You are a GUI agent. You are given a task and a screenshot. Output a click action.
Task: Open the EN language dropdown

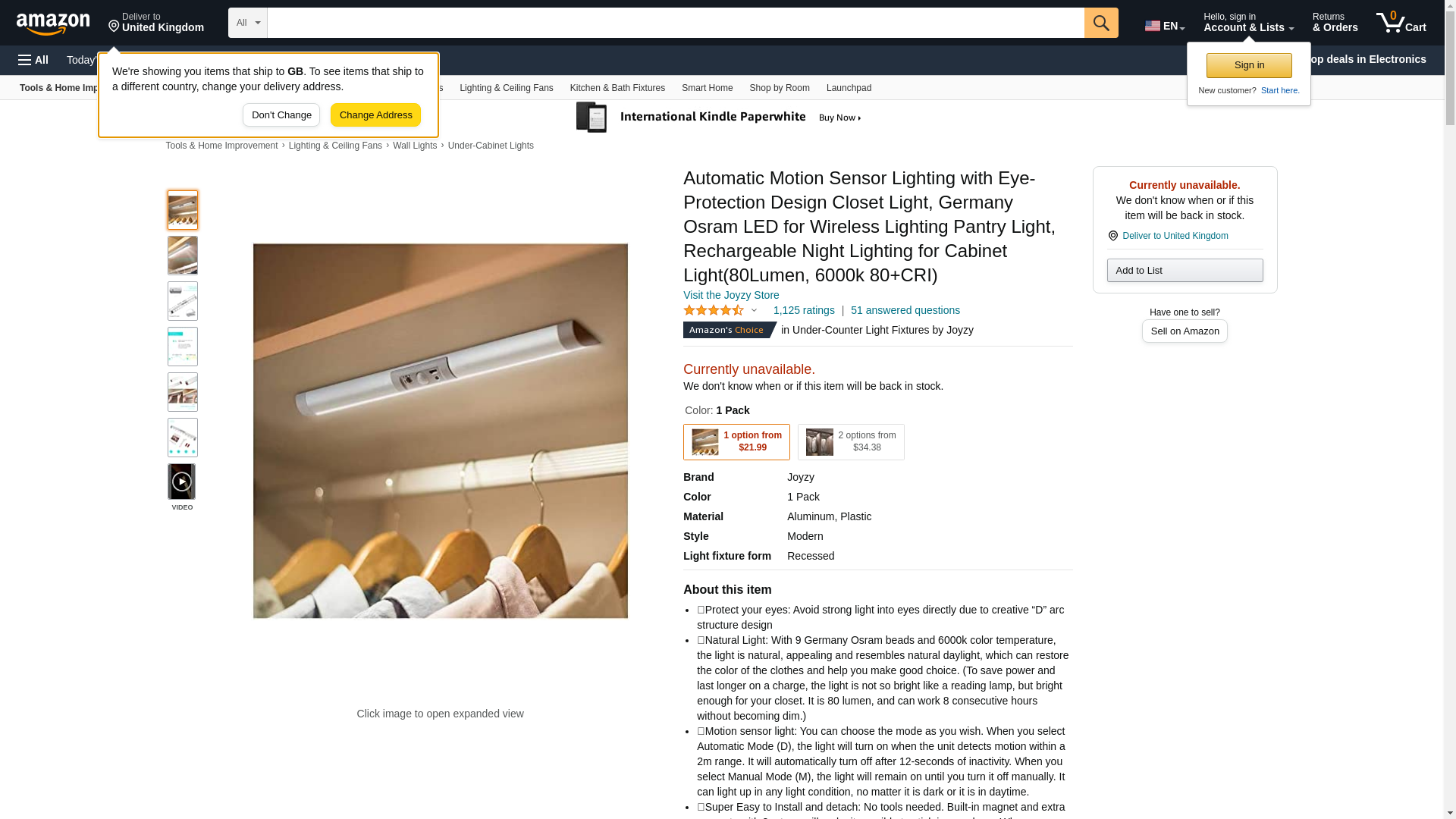(x=1164, y=26)
